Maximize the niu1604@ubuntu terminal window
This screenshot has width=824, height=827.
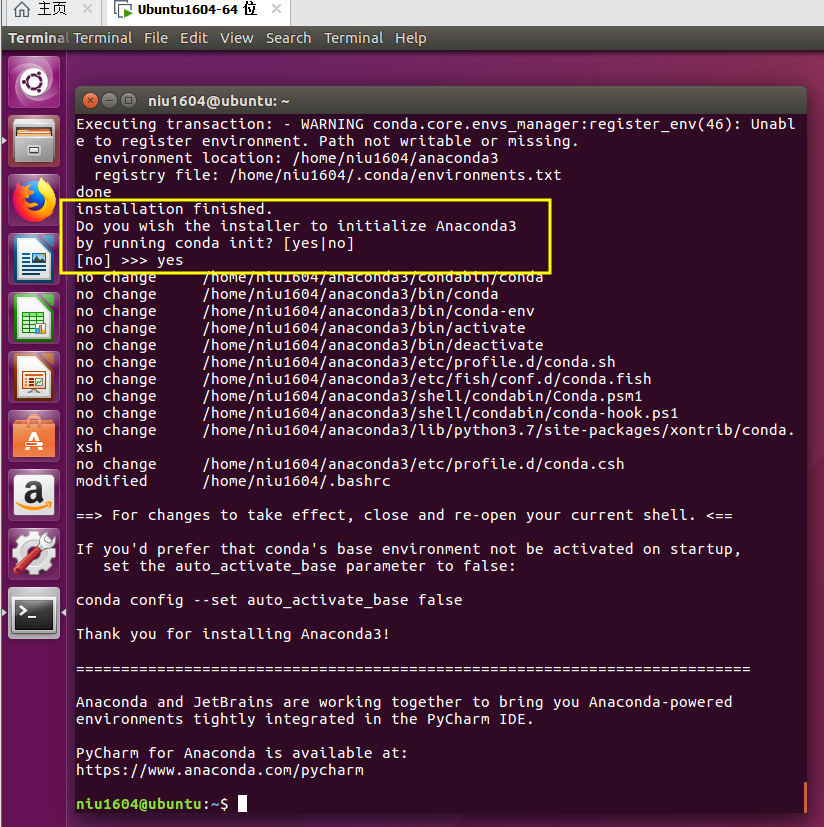128,100
